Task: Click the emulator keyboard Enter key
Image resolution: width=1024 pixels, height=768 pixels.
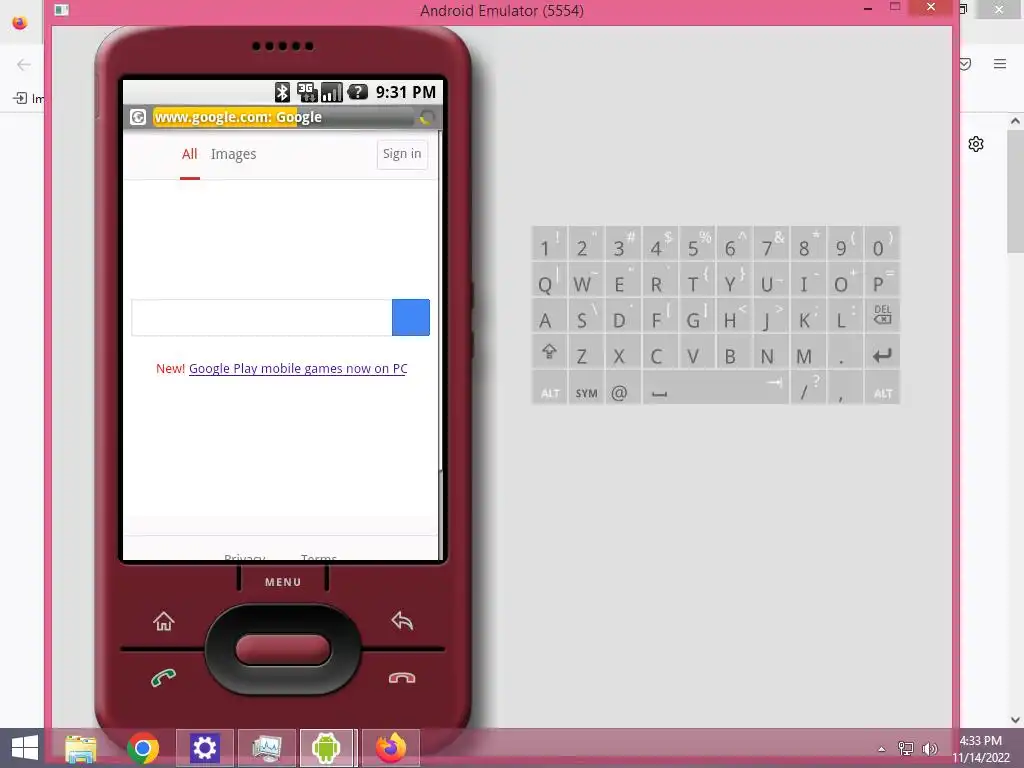Action: point(882,353)
